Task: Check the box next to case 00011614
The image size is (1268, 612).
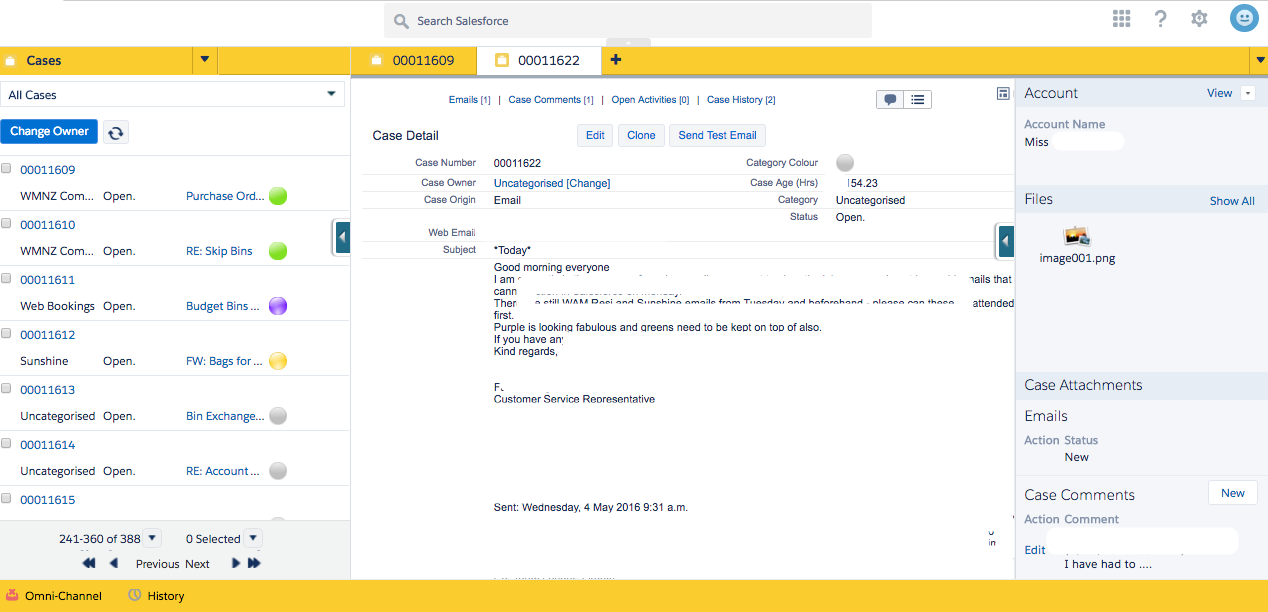Action: tap(7, 444)
